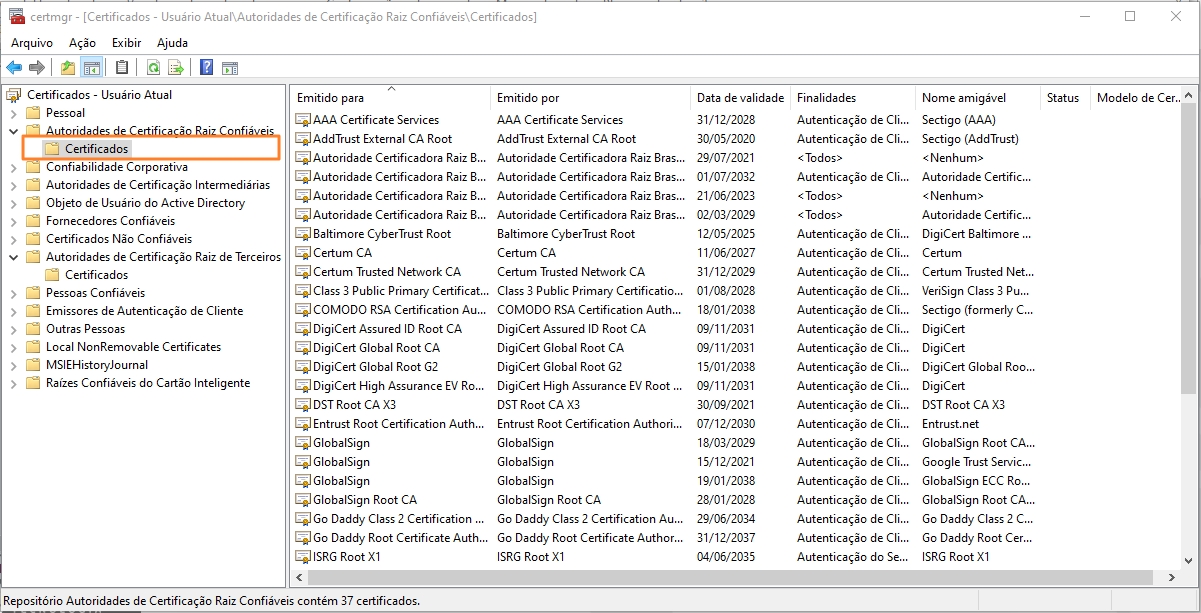Click the clipboard icon in the toolbar
Image resolution: width=1201 pixels, height=613 pixels.
[122, 67]
